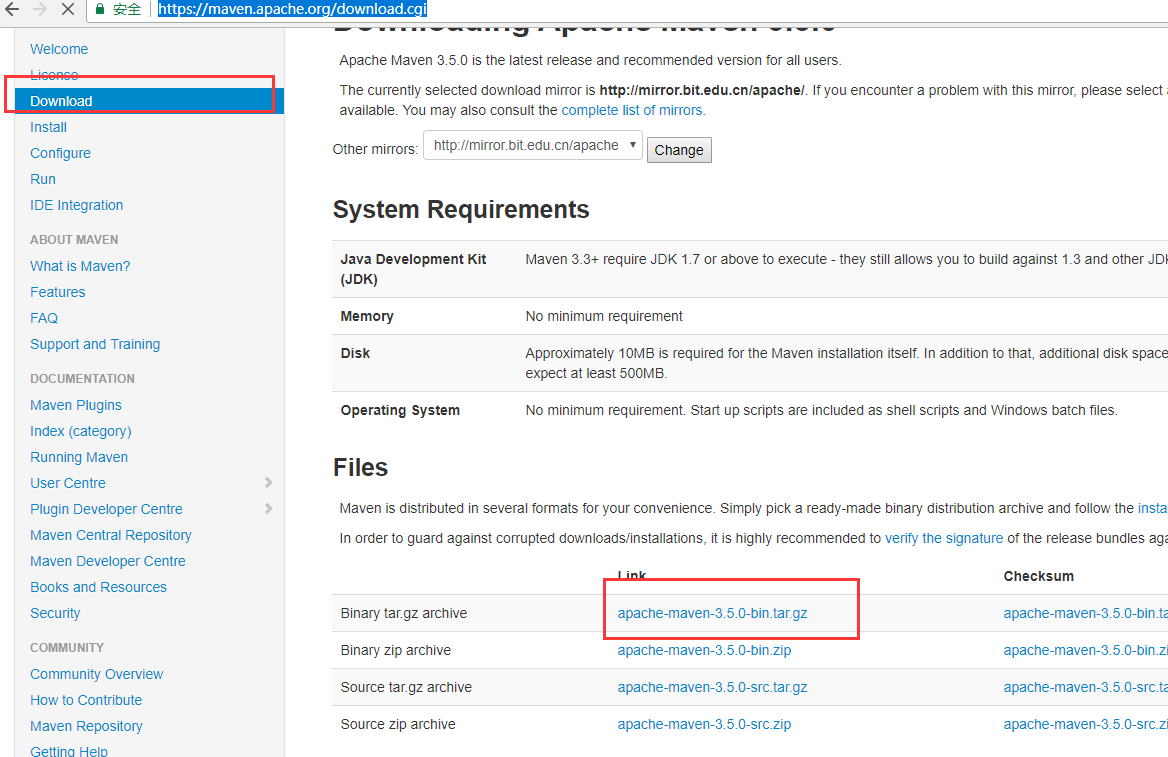Go to the Features page
Image resolution: width=1168 pixels, height=757 pixels.
57,292
